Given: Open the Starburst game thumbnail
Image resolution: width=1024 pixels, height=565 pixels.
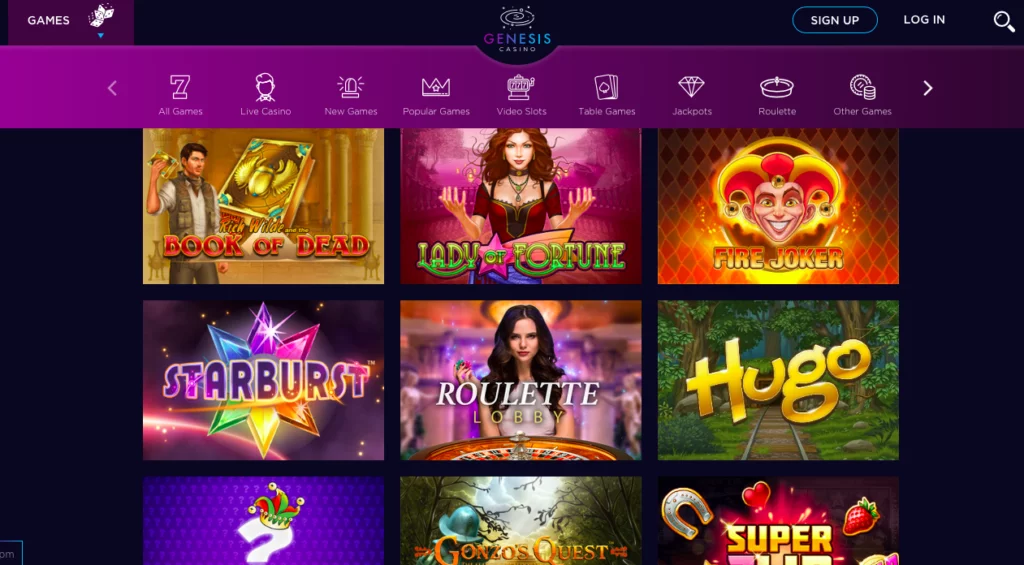Looking at the screenshot, I should (263, 380).
